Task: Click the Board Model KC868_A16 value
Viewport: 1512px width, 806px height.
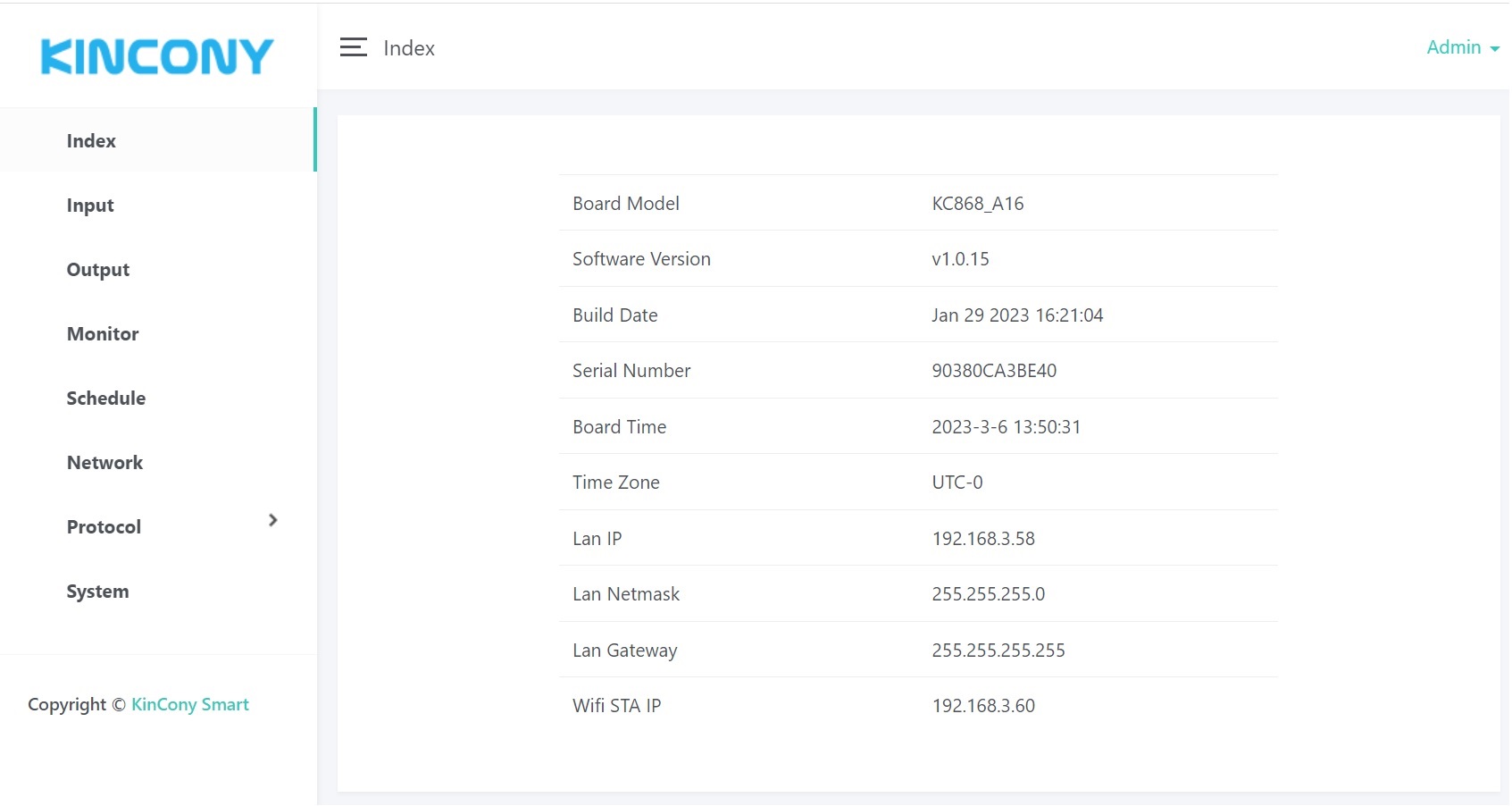Action: 978,204
